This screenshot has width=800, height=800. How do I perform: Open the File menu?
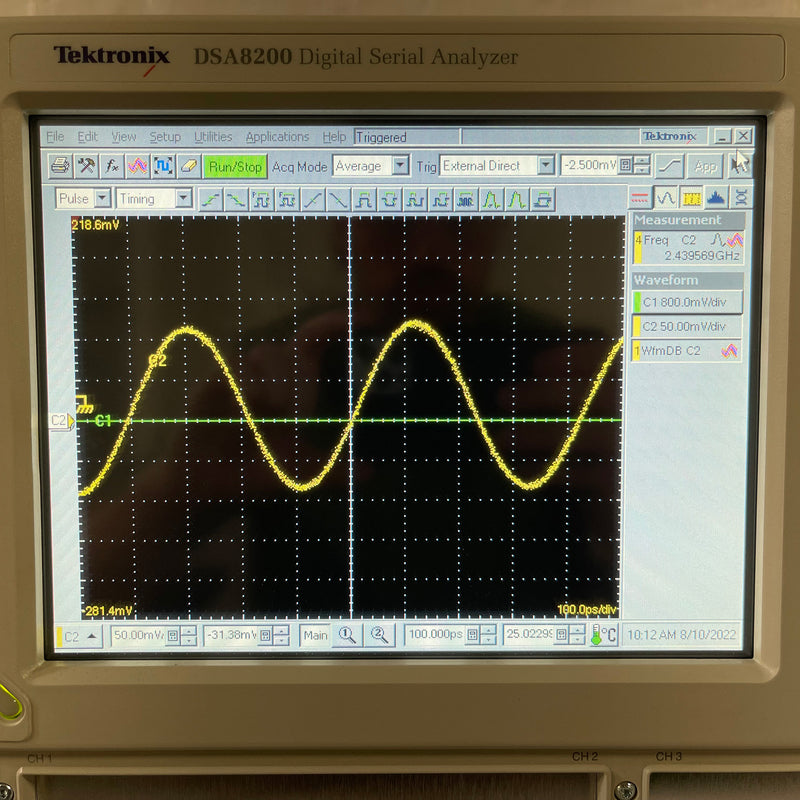(55, 136)
